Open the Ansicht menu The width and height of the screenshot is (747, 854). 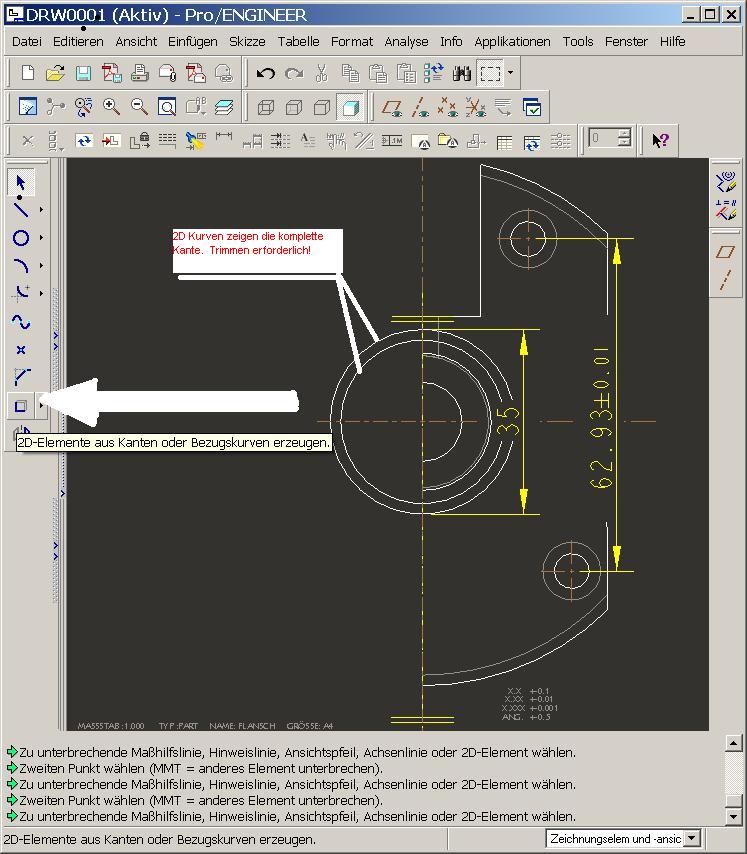136,41
